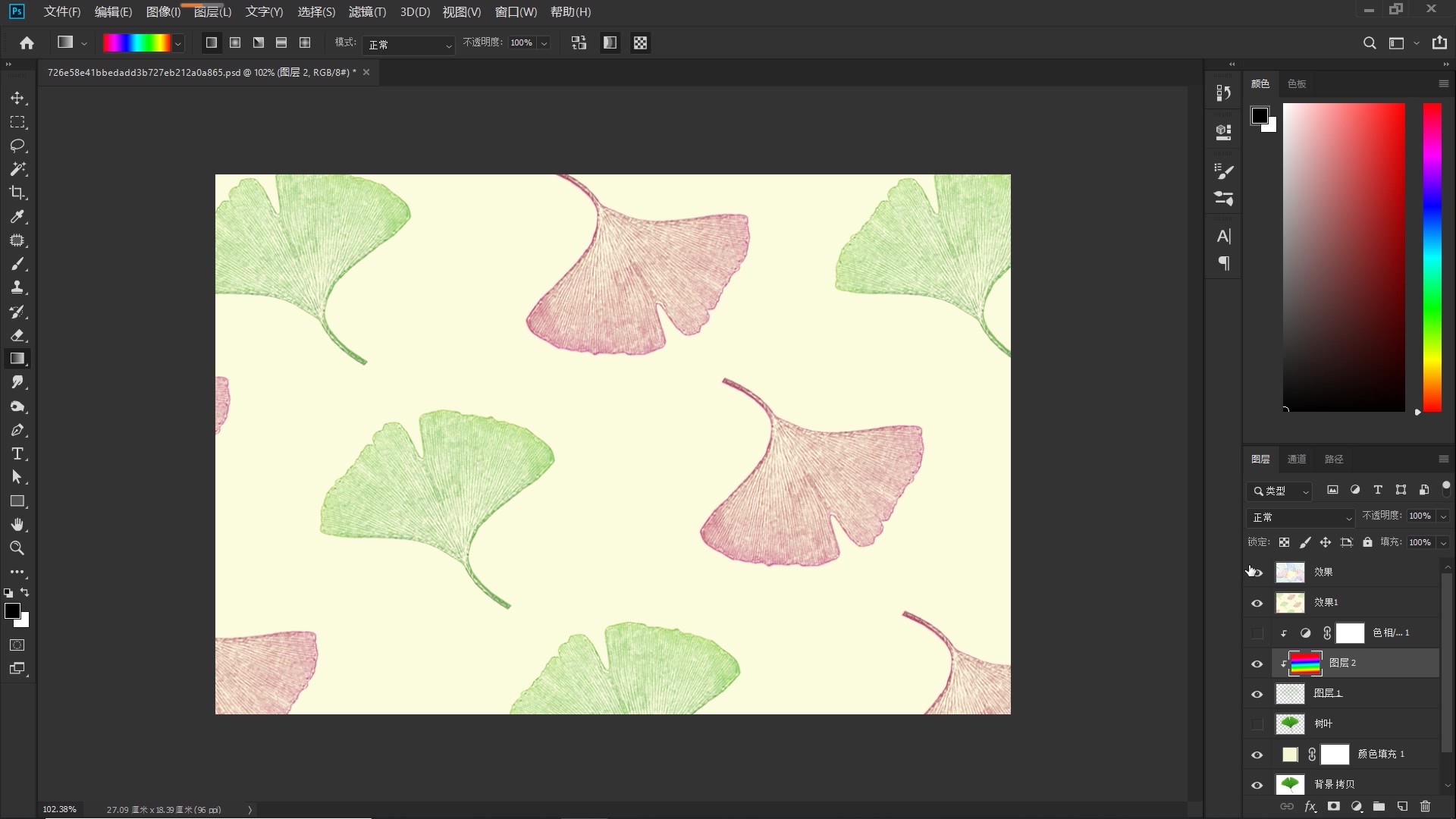Select the Crop tool
This screenshot has height=819, width=1456.
tap(17, 193)
